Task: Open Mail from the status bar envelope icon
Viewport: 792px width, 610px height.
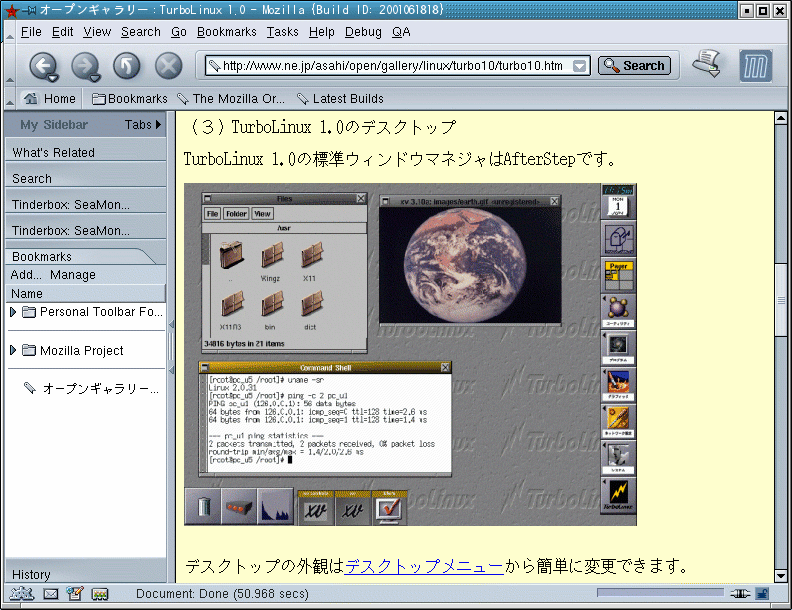Action: pyautogui.click(x=51, y=594)
